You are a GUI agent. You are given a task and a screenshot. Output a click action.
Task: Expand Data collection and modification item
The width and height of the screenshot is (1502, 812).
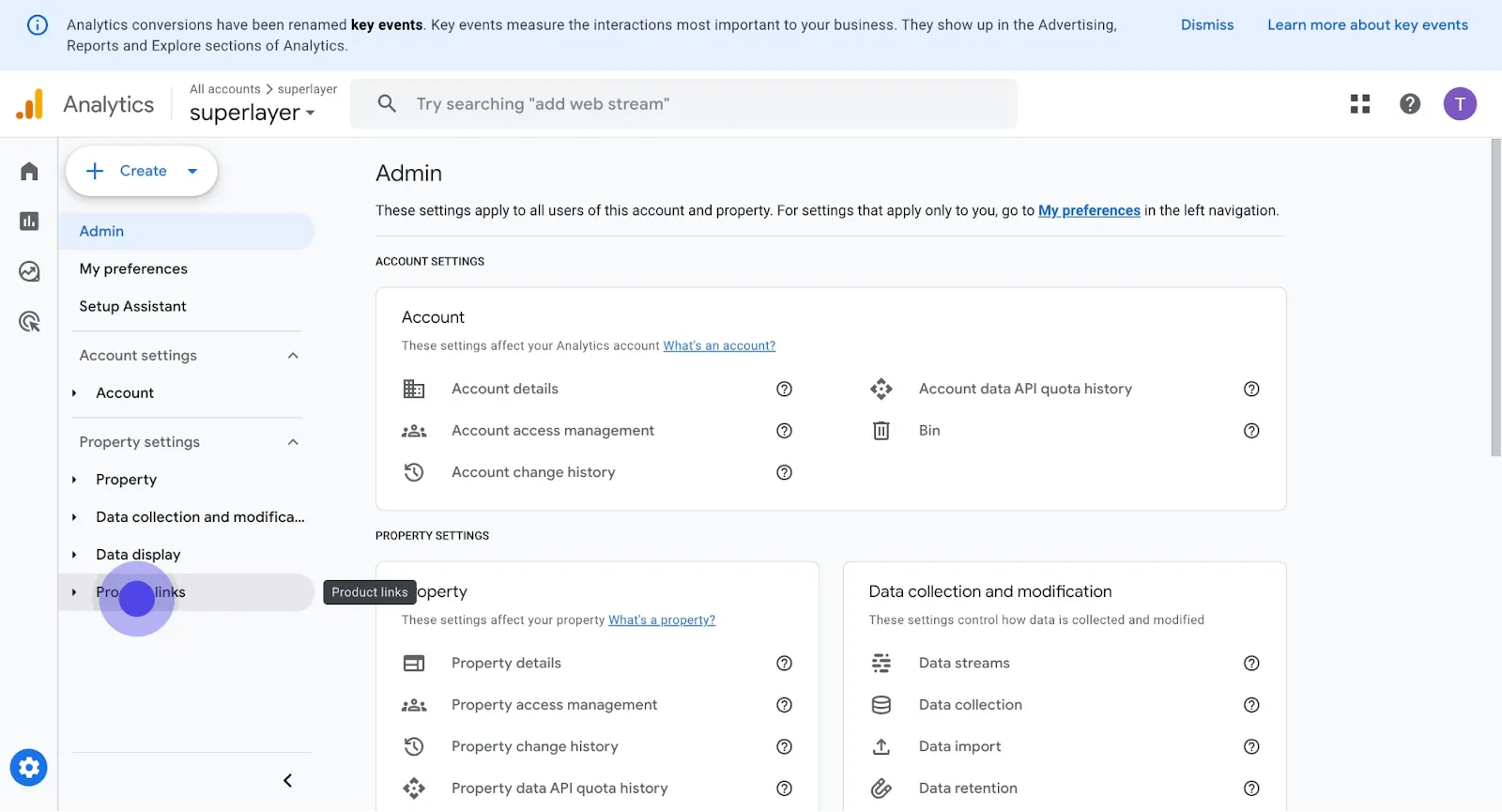74,517
